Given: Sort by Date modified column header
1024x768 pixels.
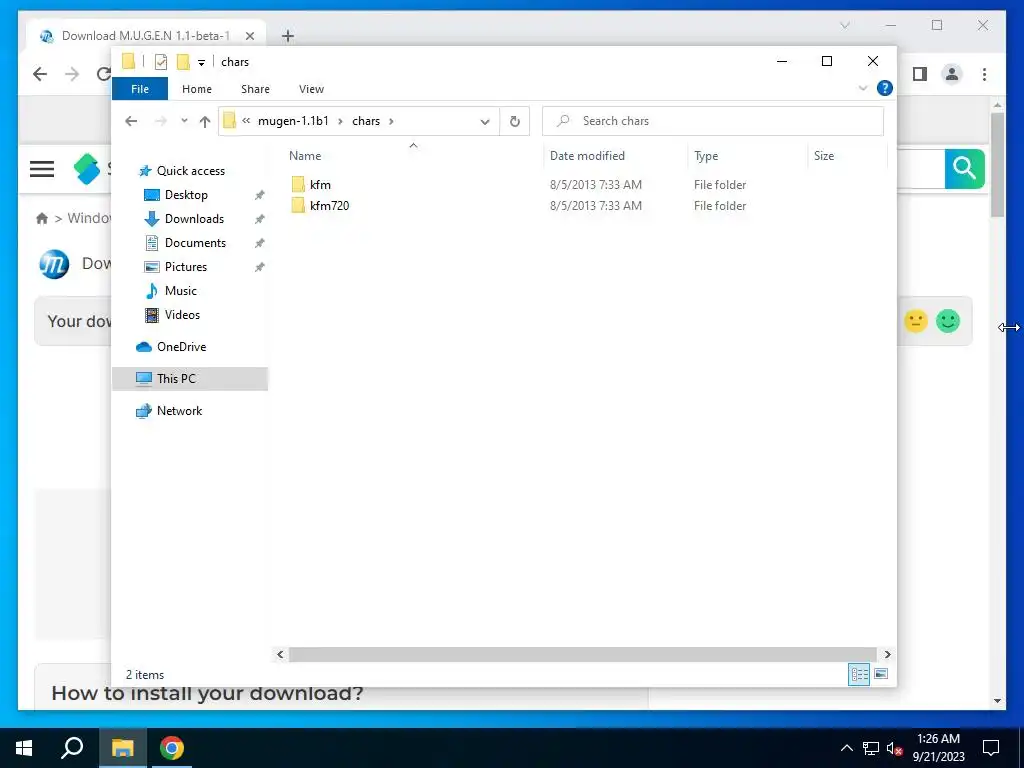Looking at the screenshot, I should coord(587,155).
